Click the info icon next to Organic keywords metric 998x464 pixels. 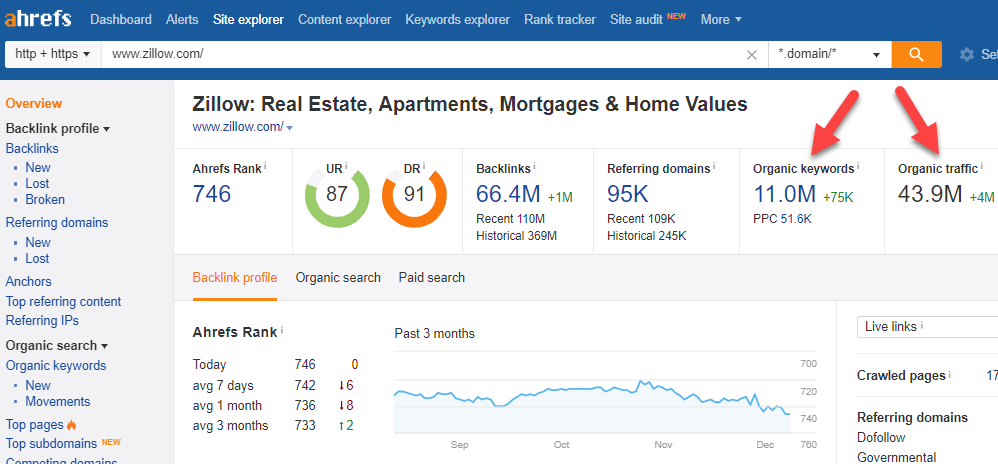(x=858, y=166)
